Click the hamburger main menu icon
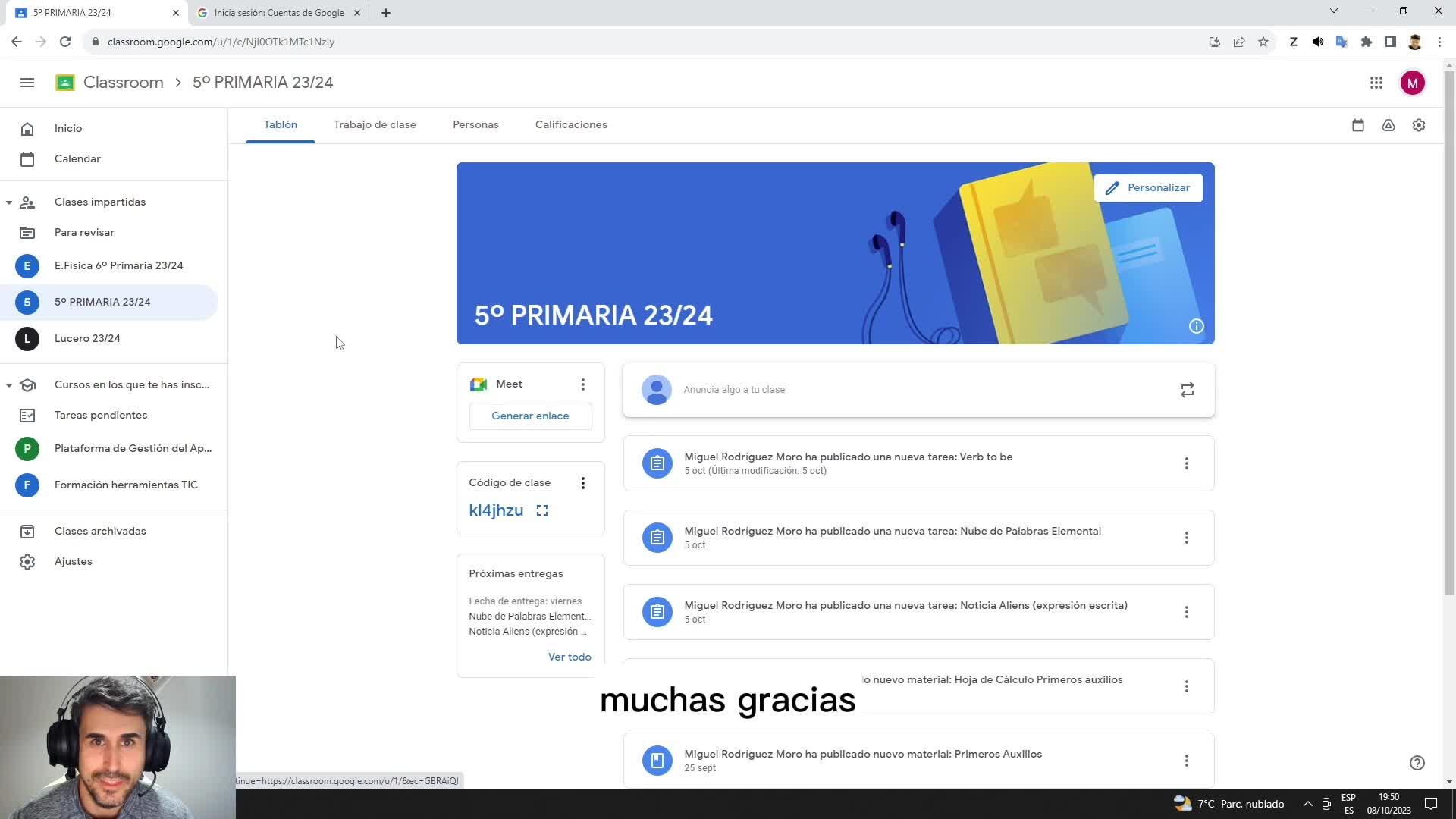 [x=27, y=83]
